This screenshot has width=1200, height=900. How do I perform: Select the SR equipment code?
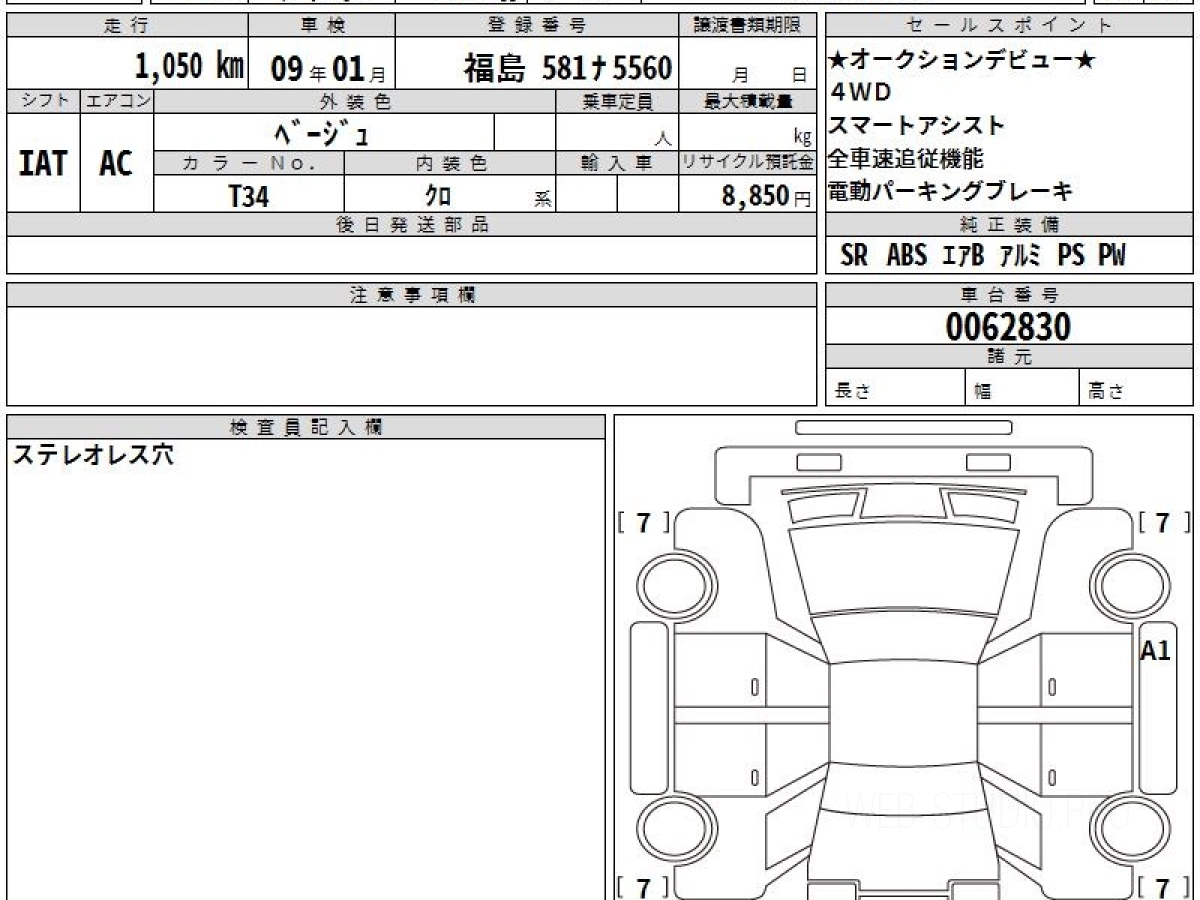[854, 256]
